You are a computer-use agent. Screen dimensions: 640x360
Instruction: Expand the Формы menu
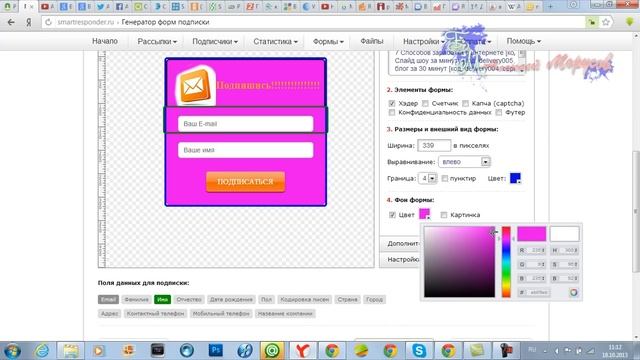pos(328,41)
